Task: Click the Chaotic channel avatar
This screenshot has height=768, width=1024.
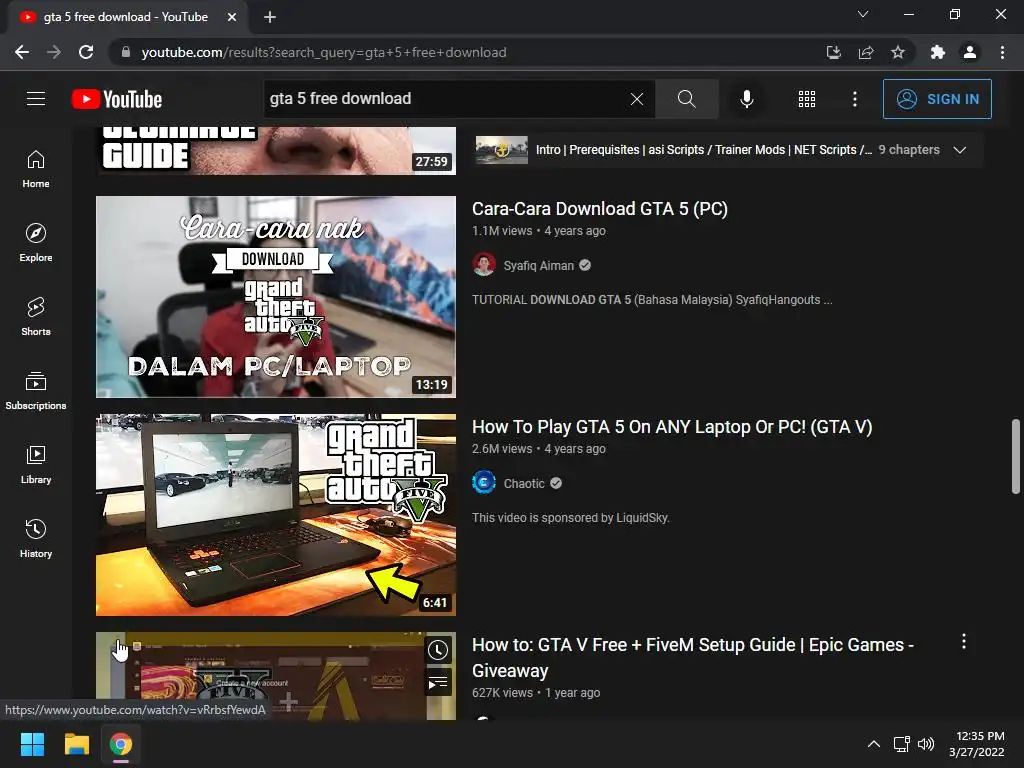Action: click(x=484, y=483)
